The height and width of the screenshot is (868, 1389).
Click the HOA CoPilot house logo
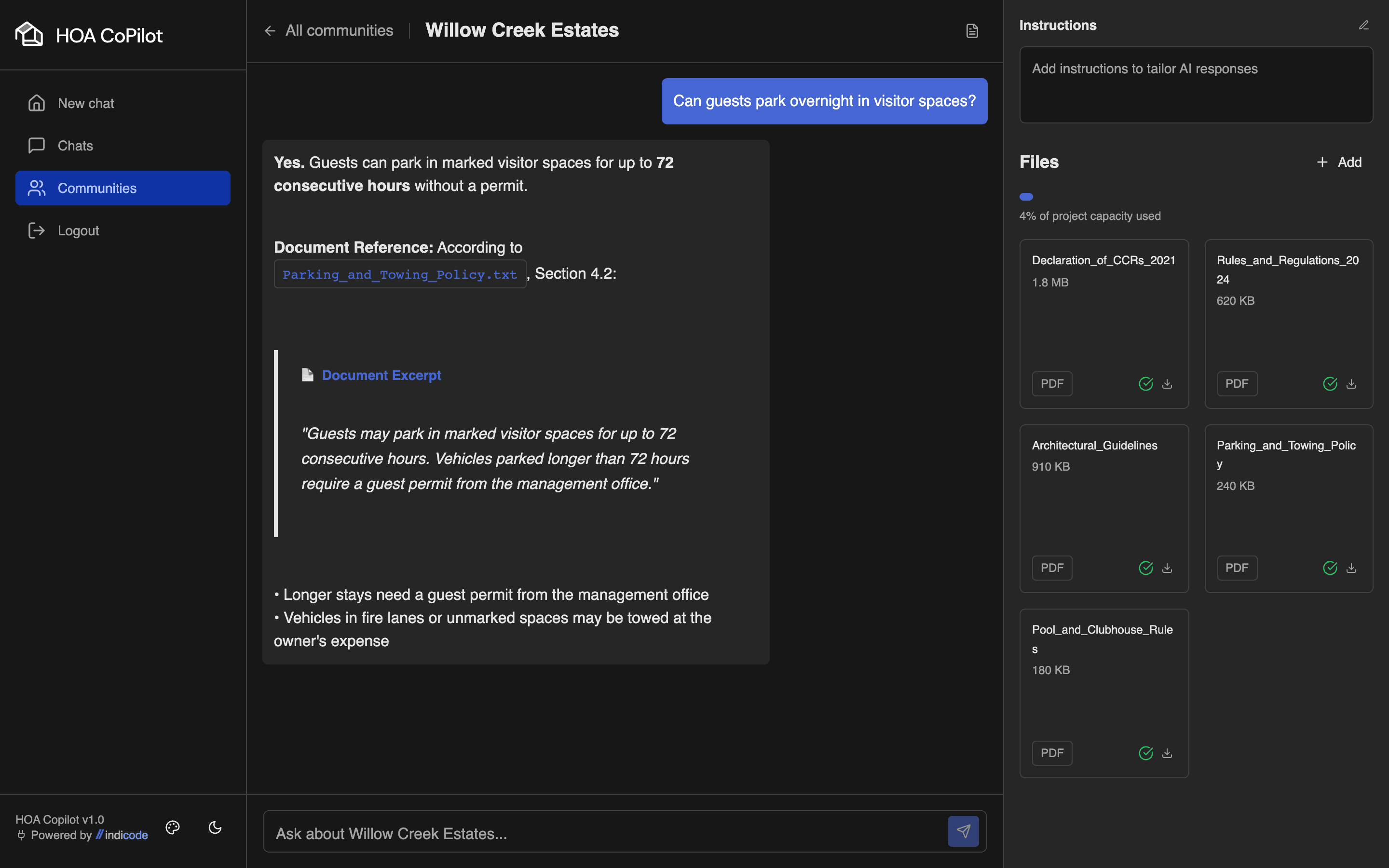click(29, 34)
